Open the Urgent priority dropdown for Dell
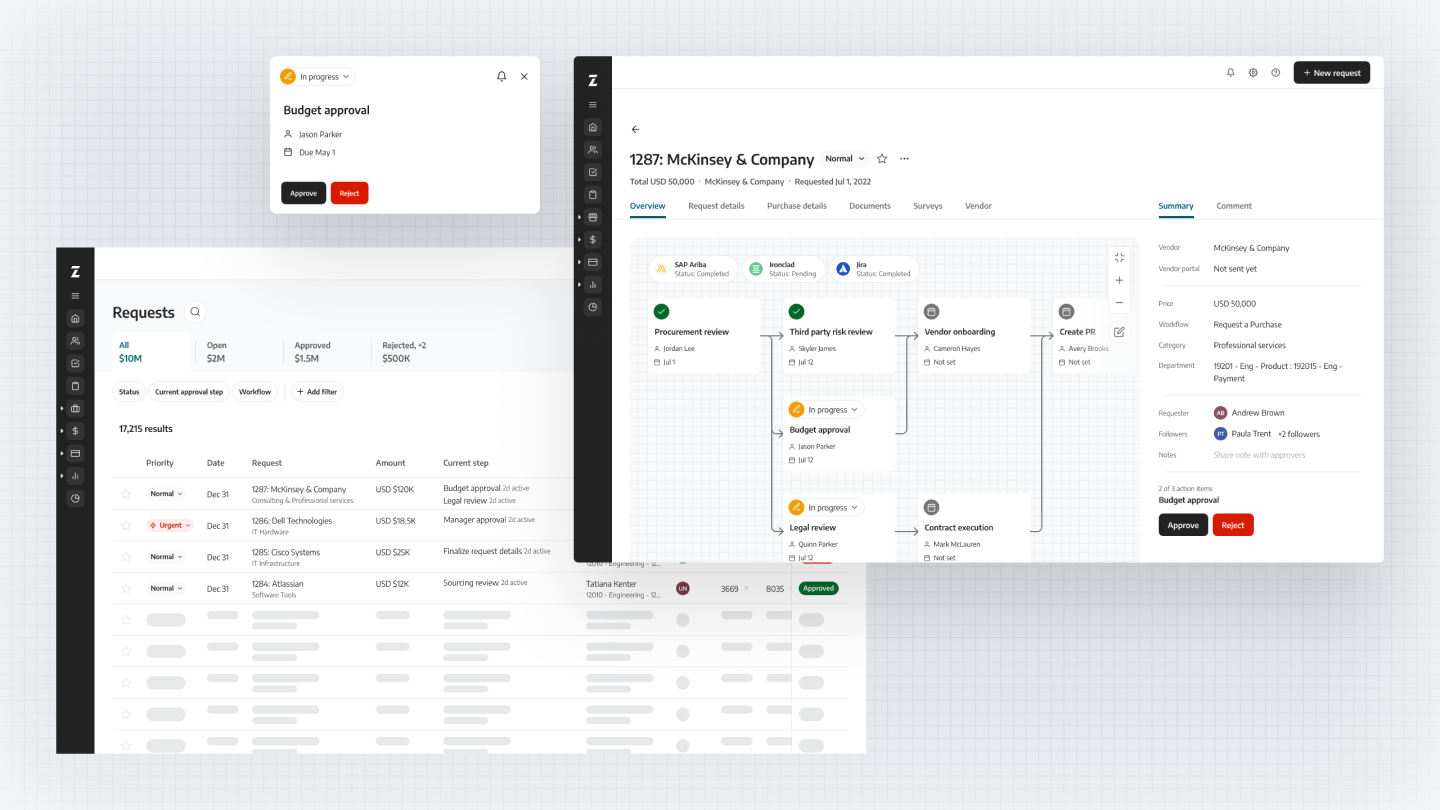 tap(166, 526)
